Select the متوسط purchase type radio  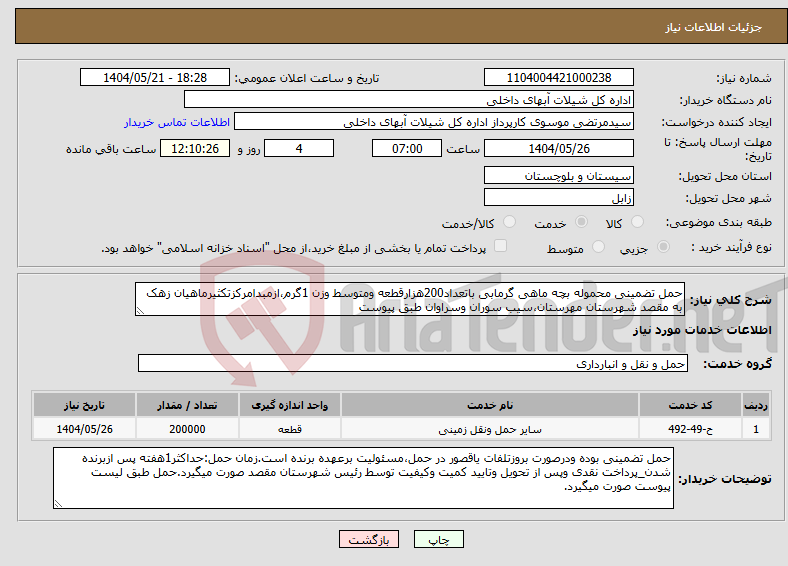[x=598, y=246]
